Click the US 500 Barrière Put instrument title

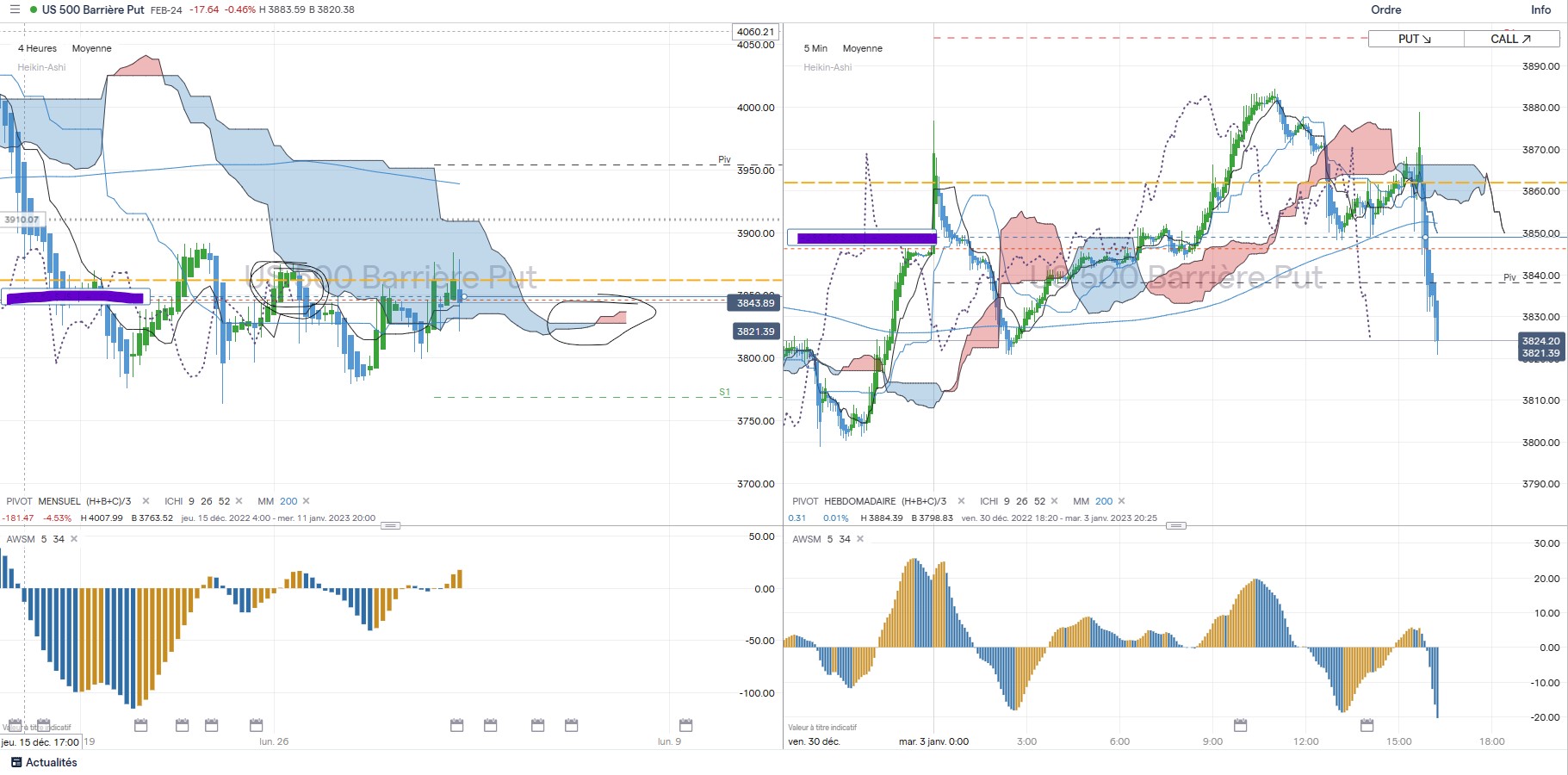point(93,9)
